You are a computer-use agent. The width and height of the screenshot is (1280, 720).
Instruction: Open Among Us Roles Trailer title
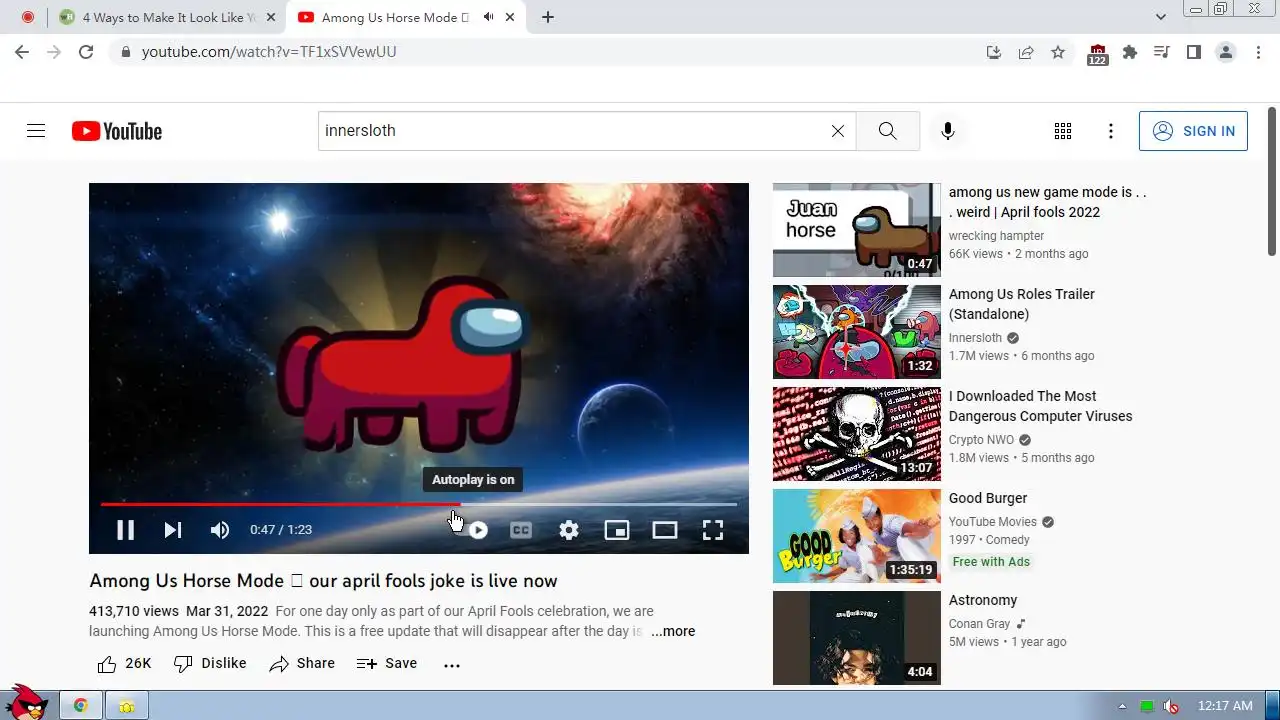pyautogui.click(x=1022, y=304)
